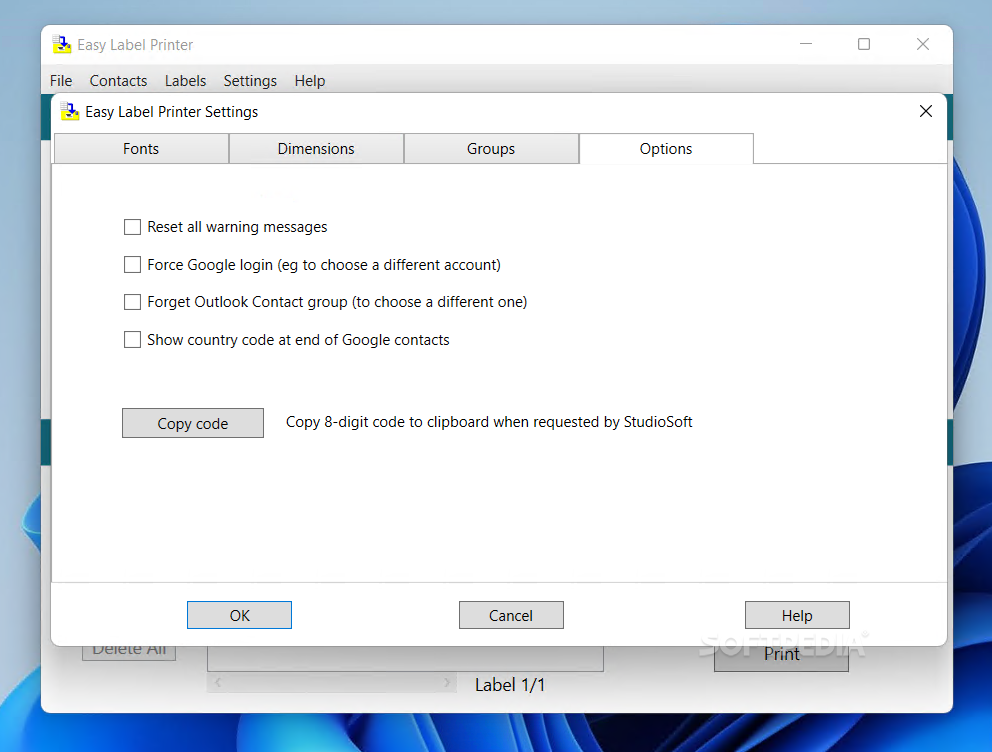Open the File menu

(x=61, y=81)
